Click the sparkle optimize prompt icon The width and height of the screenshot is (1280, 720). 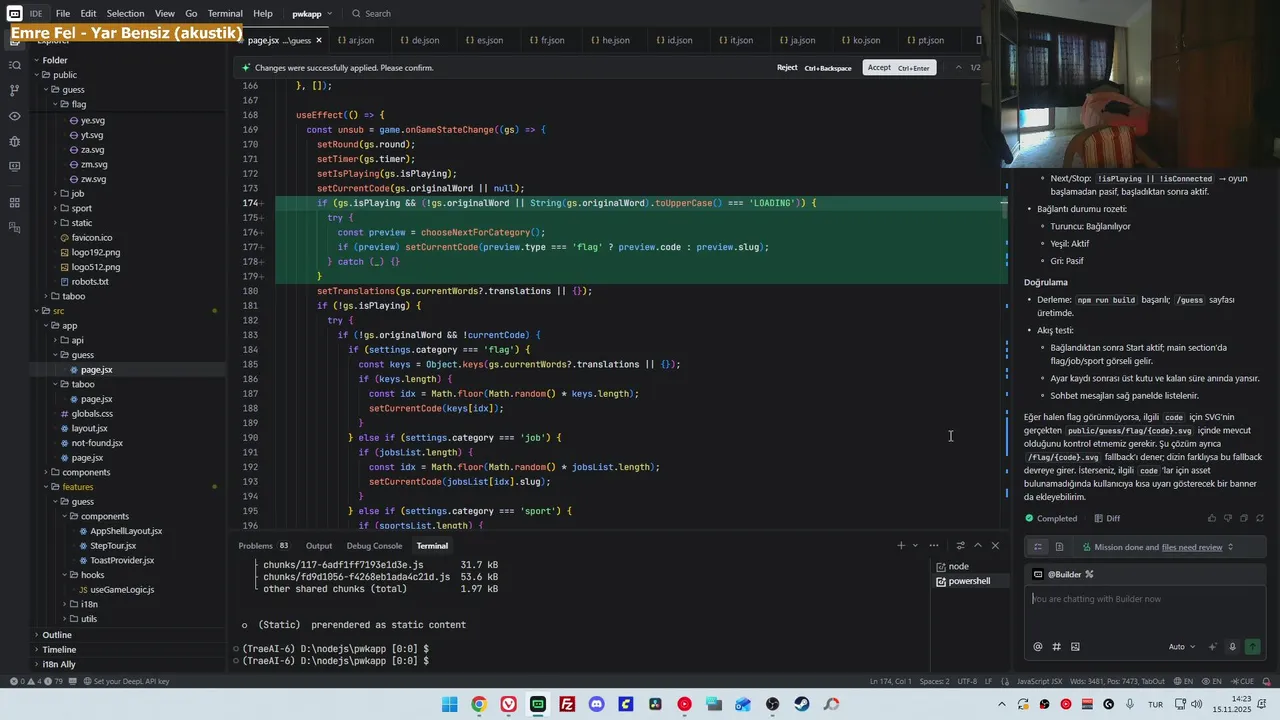(1213, 647)
